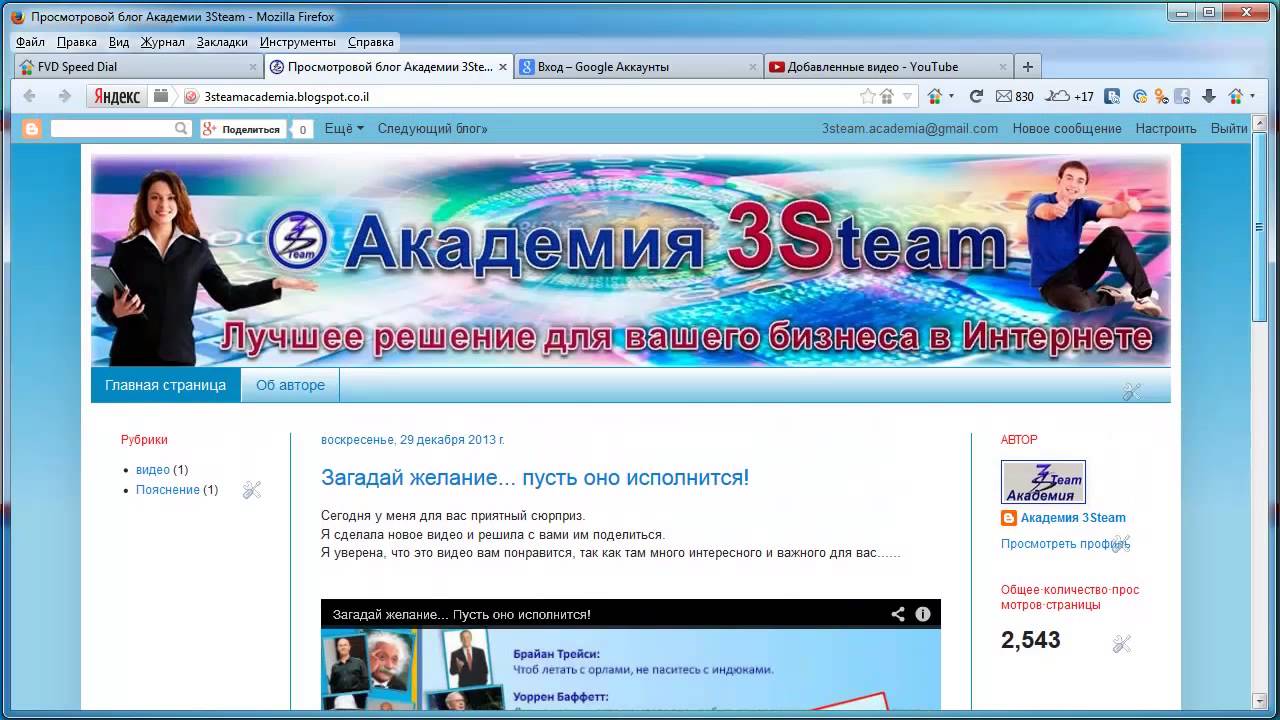Click the gray home icon inside the address bar
Image resolution: width=1280 pixels, height=720 pixels.
tap(887, 96)
